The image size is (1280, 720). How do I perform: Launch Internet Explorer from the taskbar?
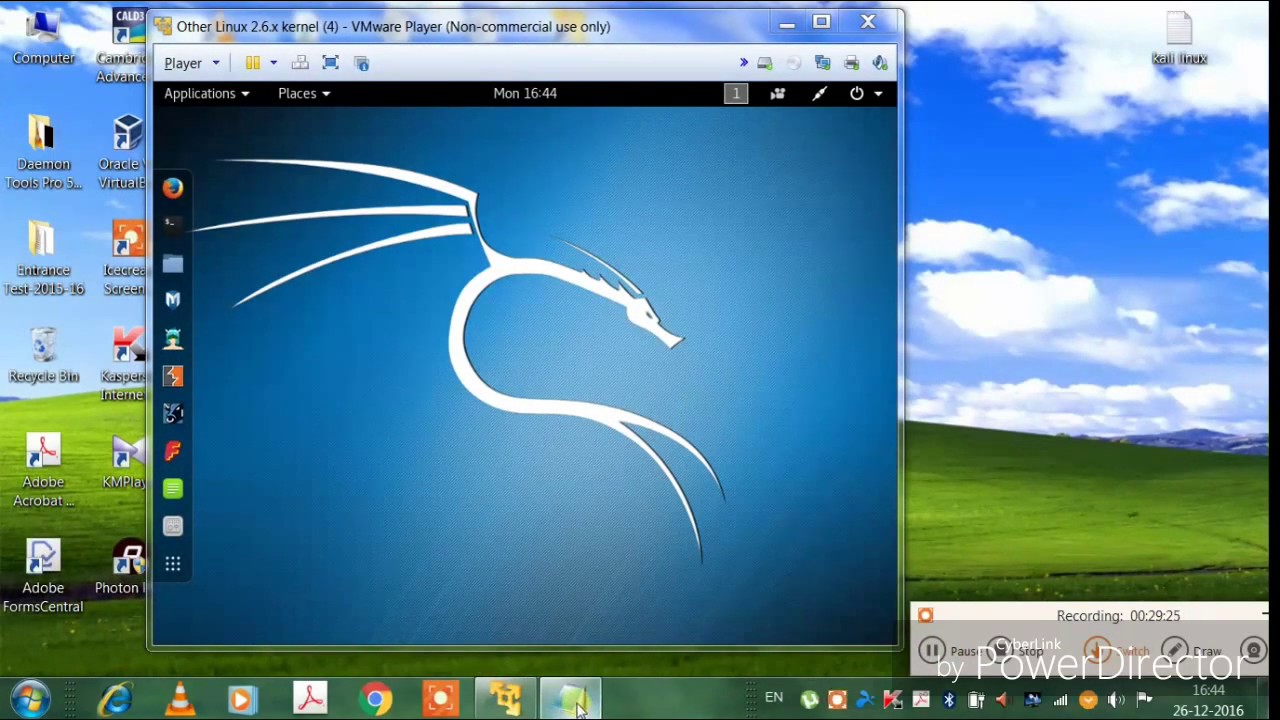115,698
